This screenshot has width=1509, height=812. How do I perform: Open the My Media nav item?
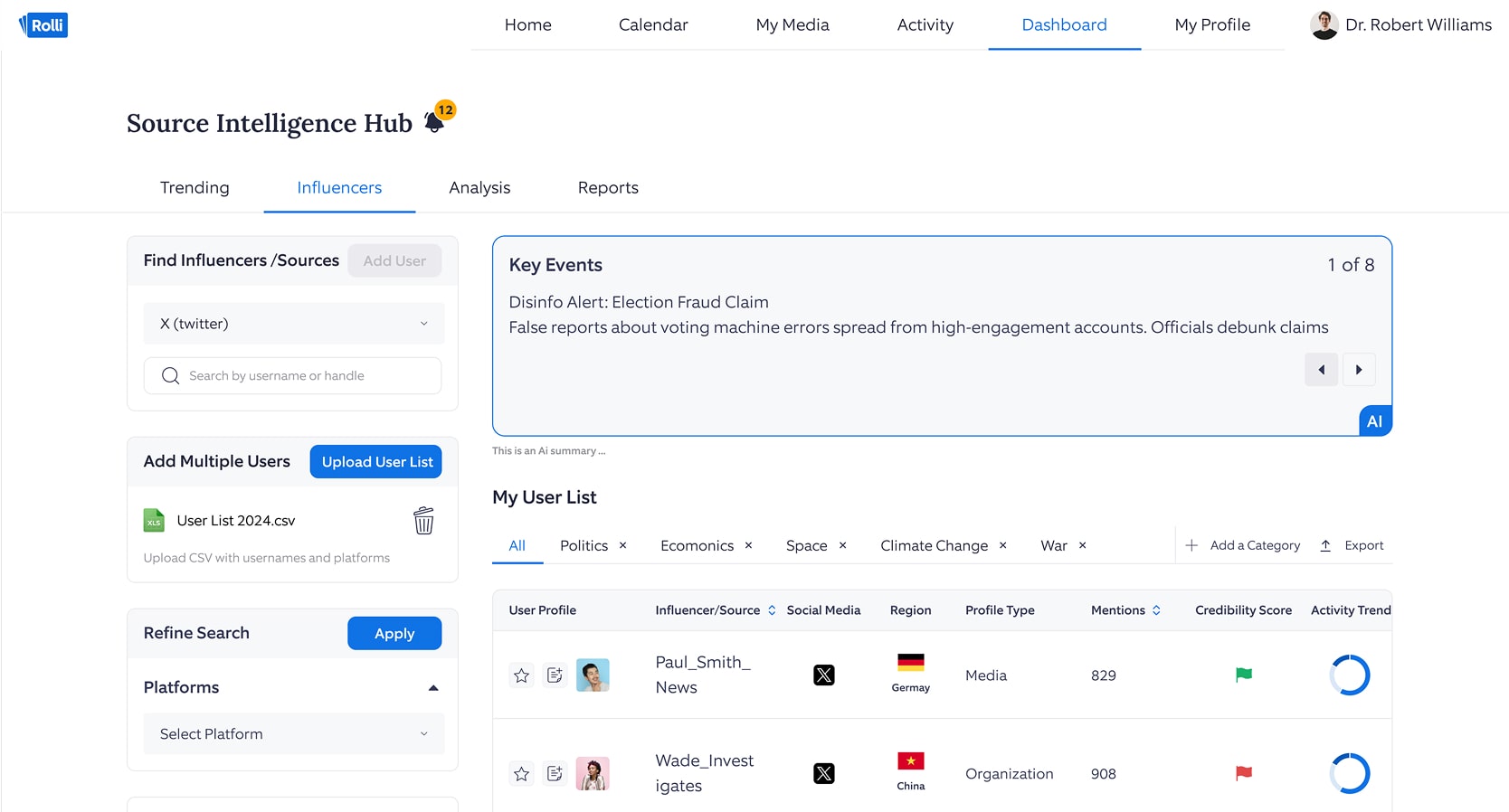792,25
